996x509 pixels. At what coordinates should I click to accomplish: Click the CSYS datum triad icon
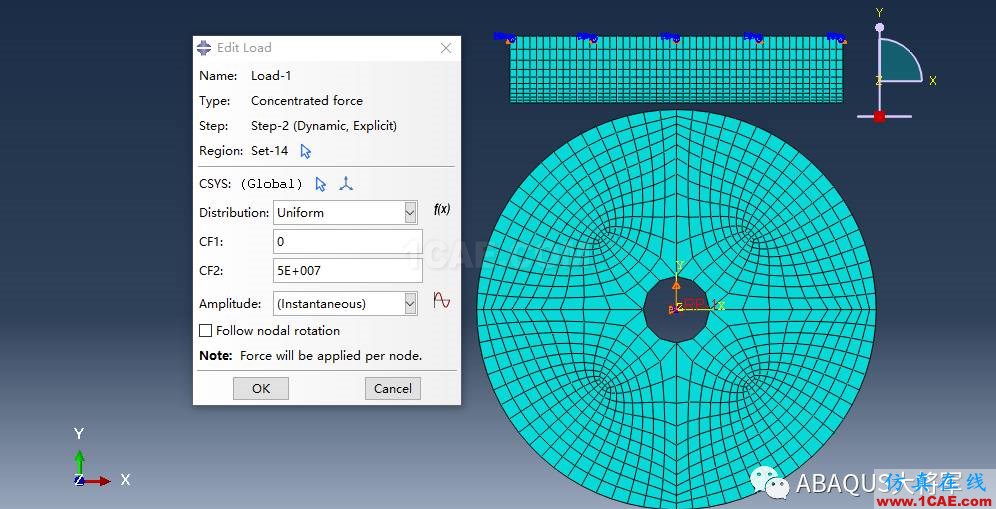coord(346,184)
